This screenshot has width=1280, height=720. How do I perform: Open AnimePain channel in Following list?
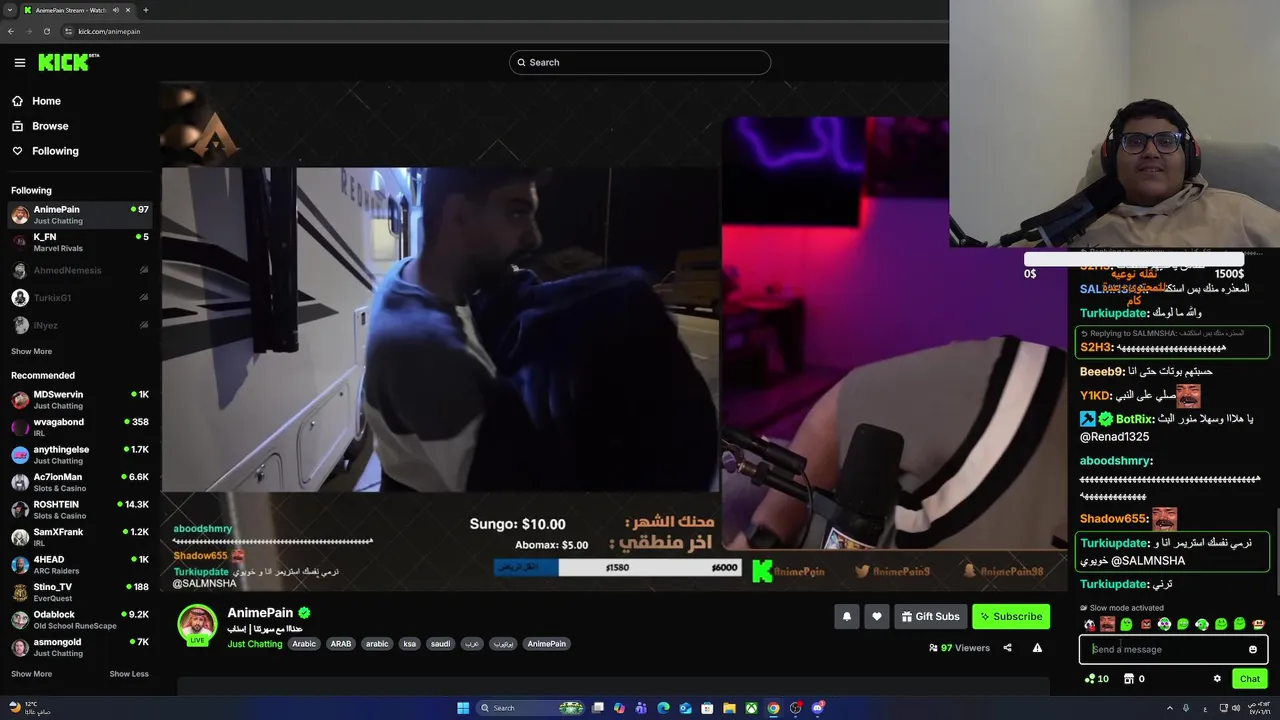point(79,215)
